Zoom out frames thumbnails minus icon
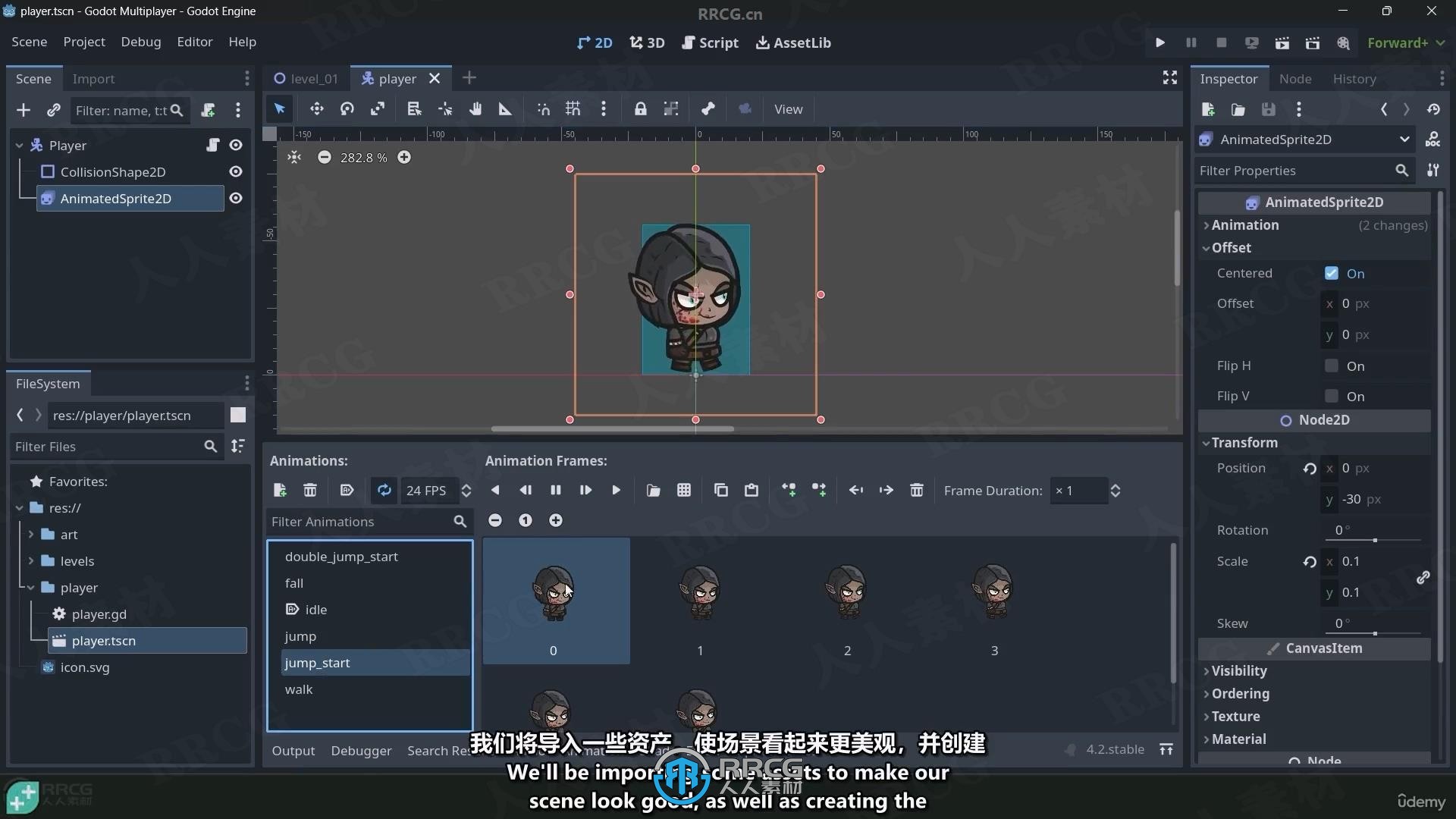 click(x=495, y=520)
